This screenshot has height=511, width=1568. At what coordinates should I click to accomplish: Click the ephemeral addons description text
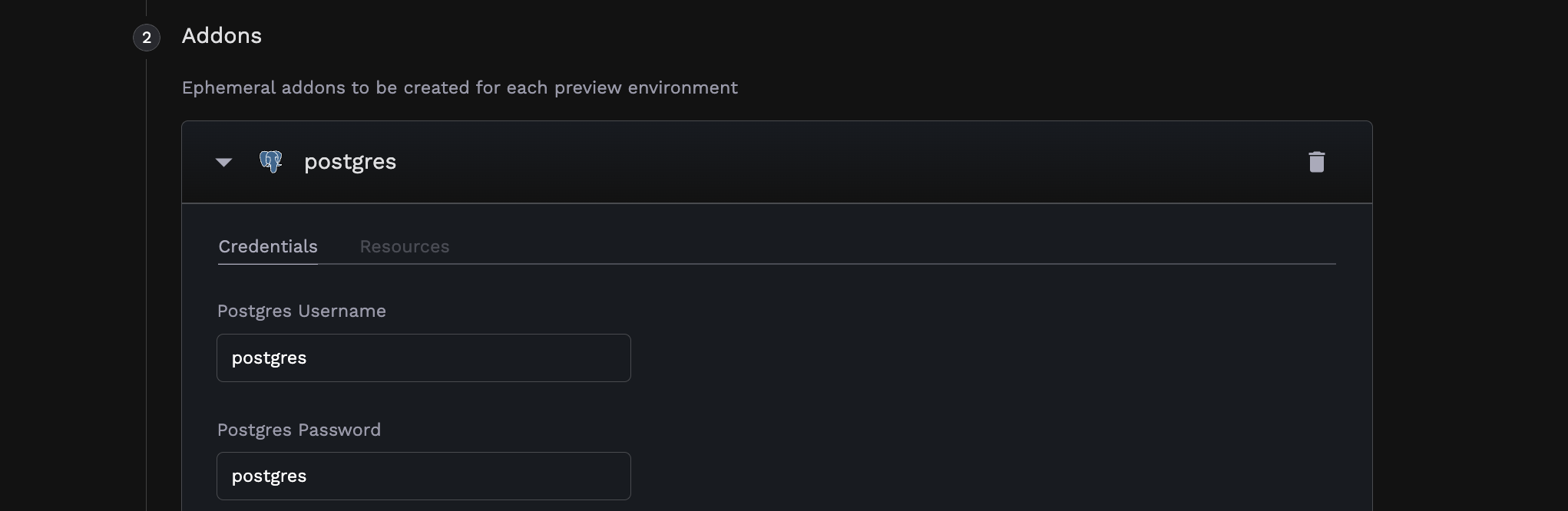(x=459, y=87)
